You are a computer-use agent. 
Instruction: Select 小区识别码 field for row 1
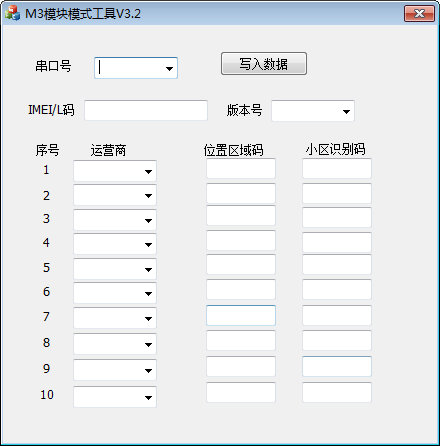(x=337, y=168)
